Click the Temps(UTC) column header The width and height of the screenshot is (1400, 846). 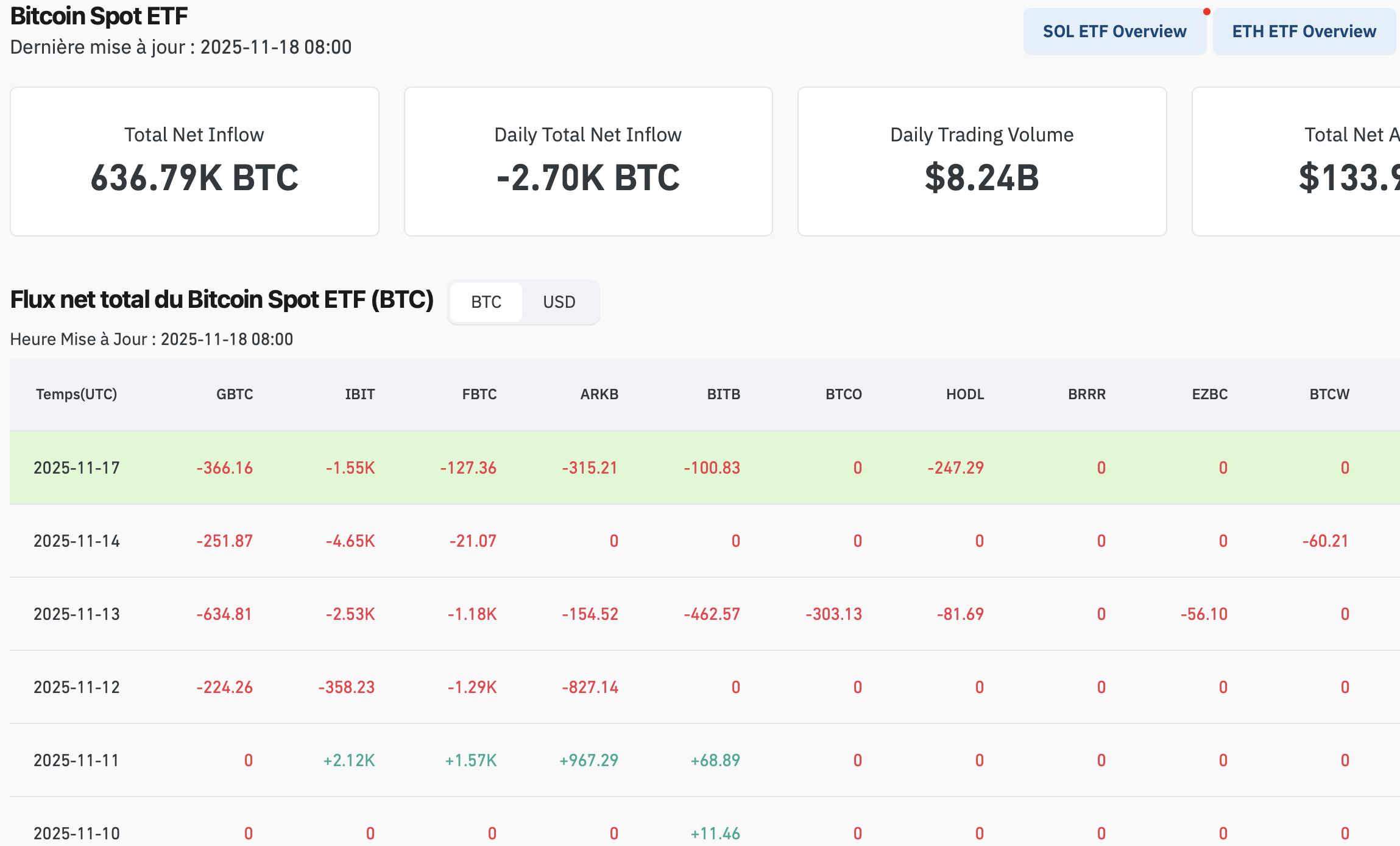click(76, 394)
